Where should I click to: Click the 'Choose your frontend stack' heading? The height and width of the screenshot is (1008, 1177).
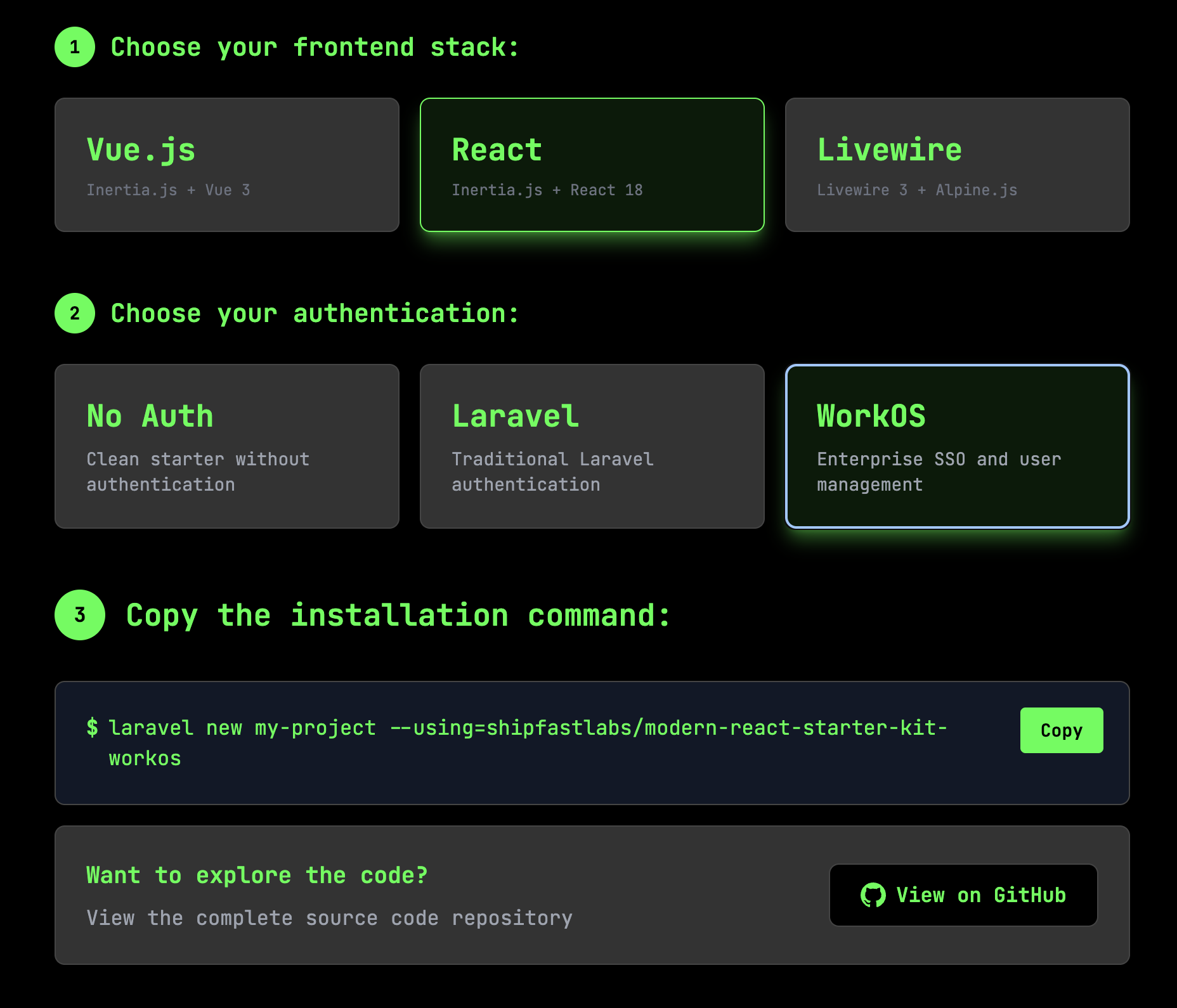(x=315, y=48)
